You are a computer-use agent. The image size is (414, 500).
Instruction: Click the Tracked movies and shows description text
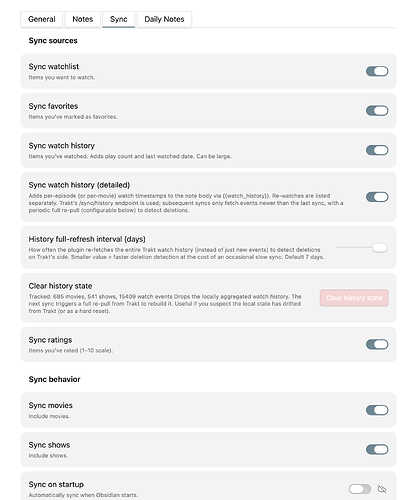[x=165, y=304]
